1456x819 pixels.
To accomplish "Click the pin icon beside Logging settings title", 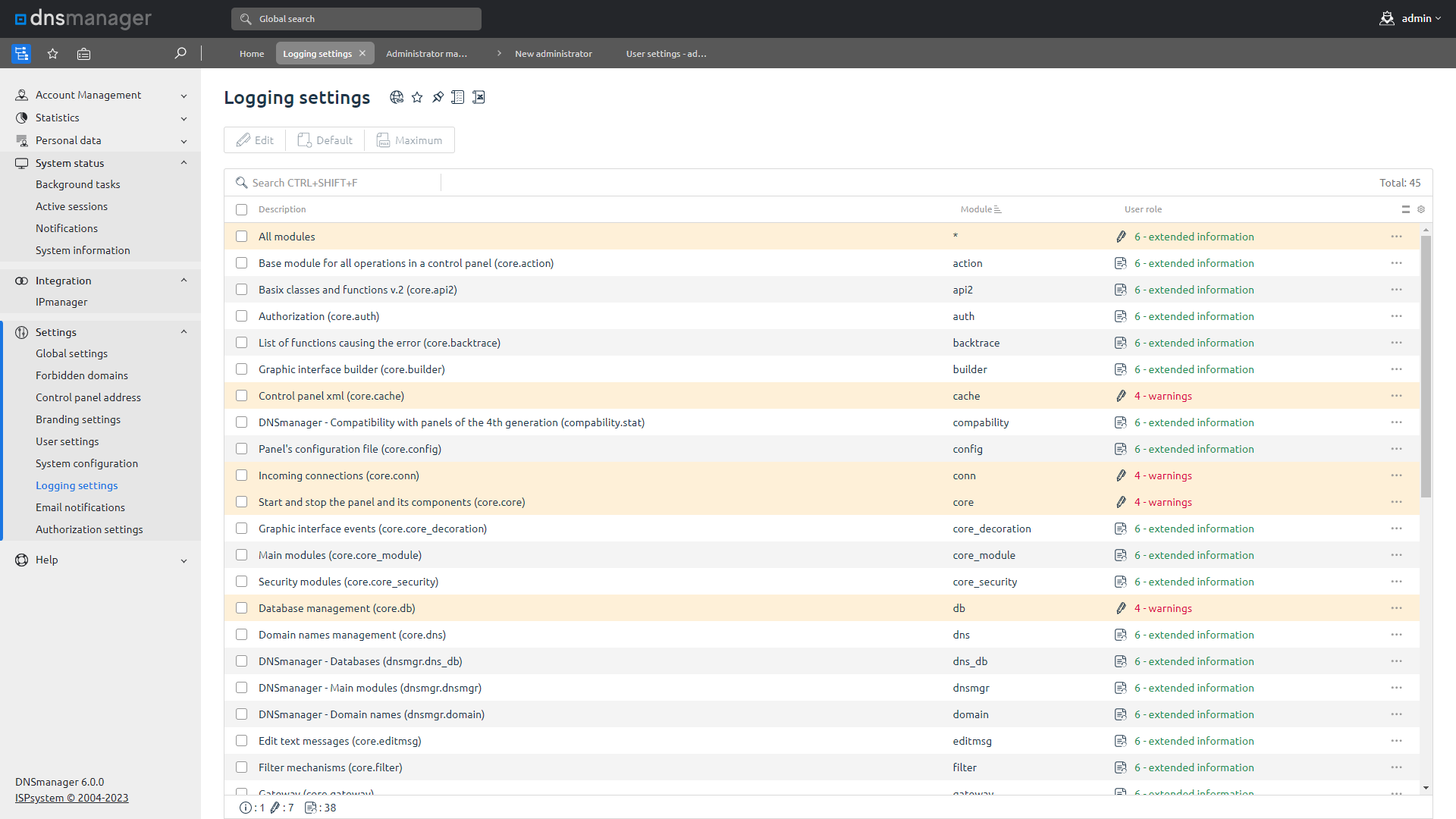I will (438, 97).
